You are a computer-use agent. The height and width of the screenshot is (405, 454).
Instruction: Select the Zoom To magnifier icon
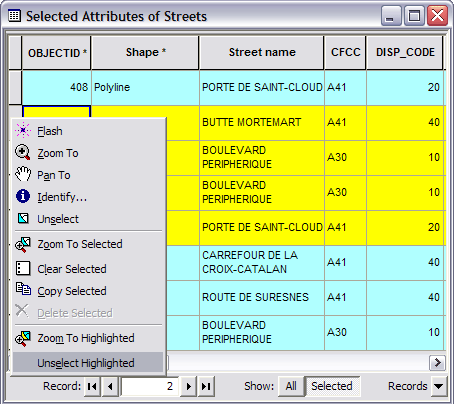23,152
